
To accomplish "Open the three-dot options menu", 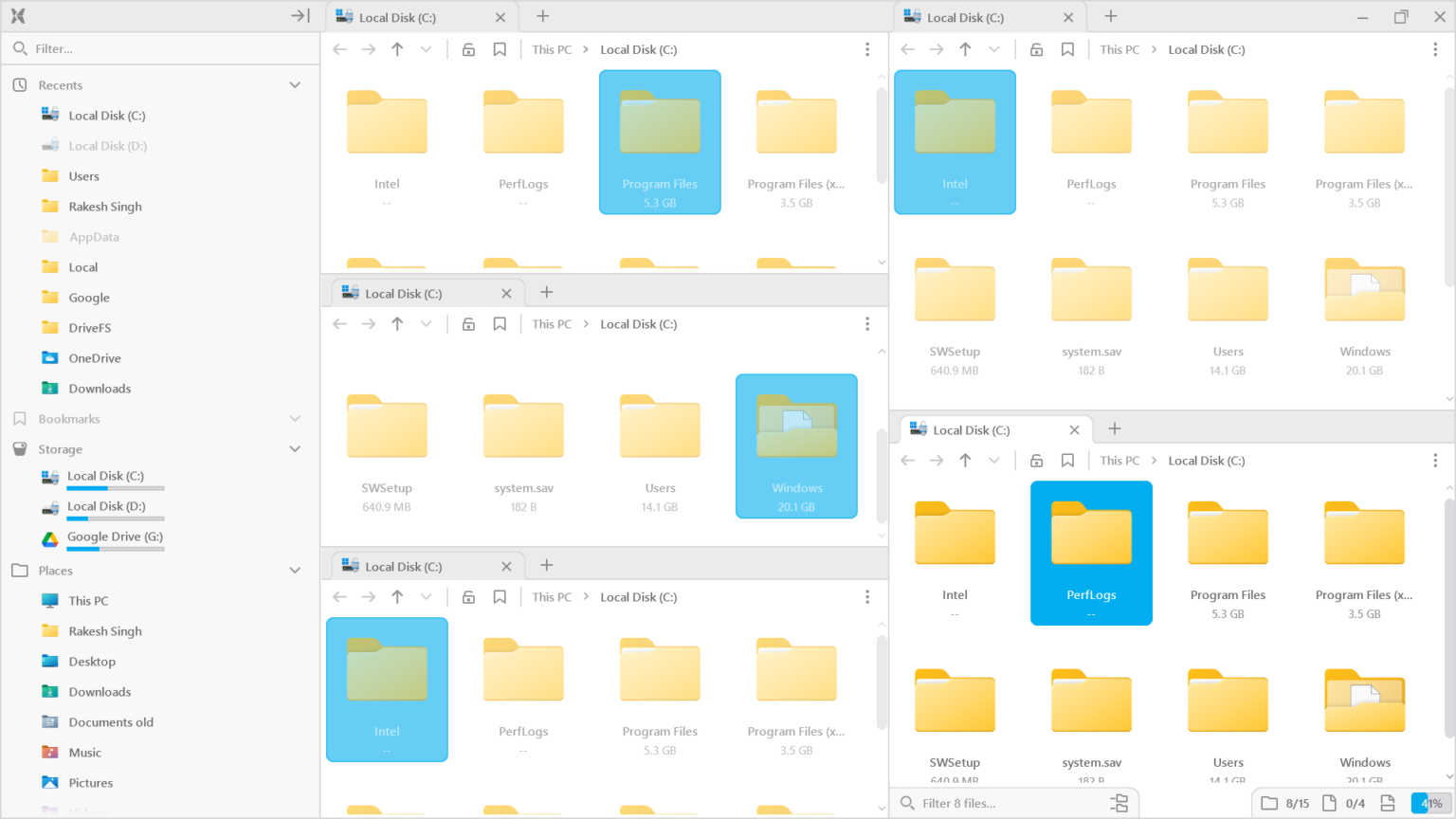I will click(x=867, y=48).
